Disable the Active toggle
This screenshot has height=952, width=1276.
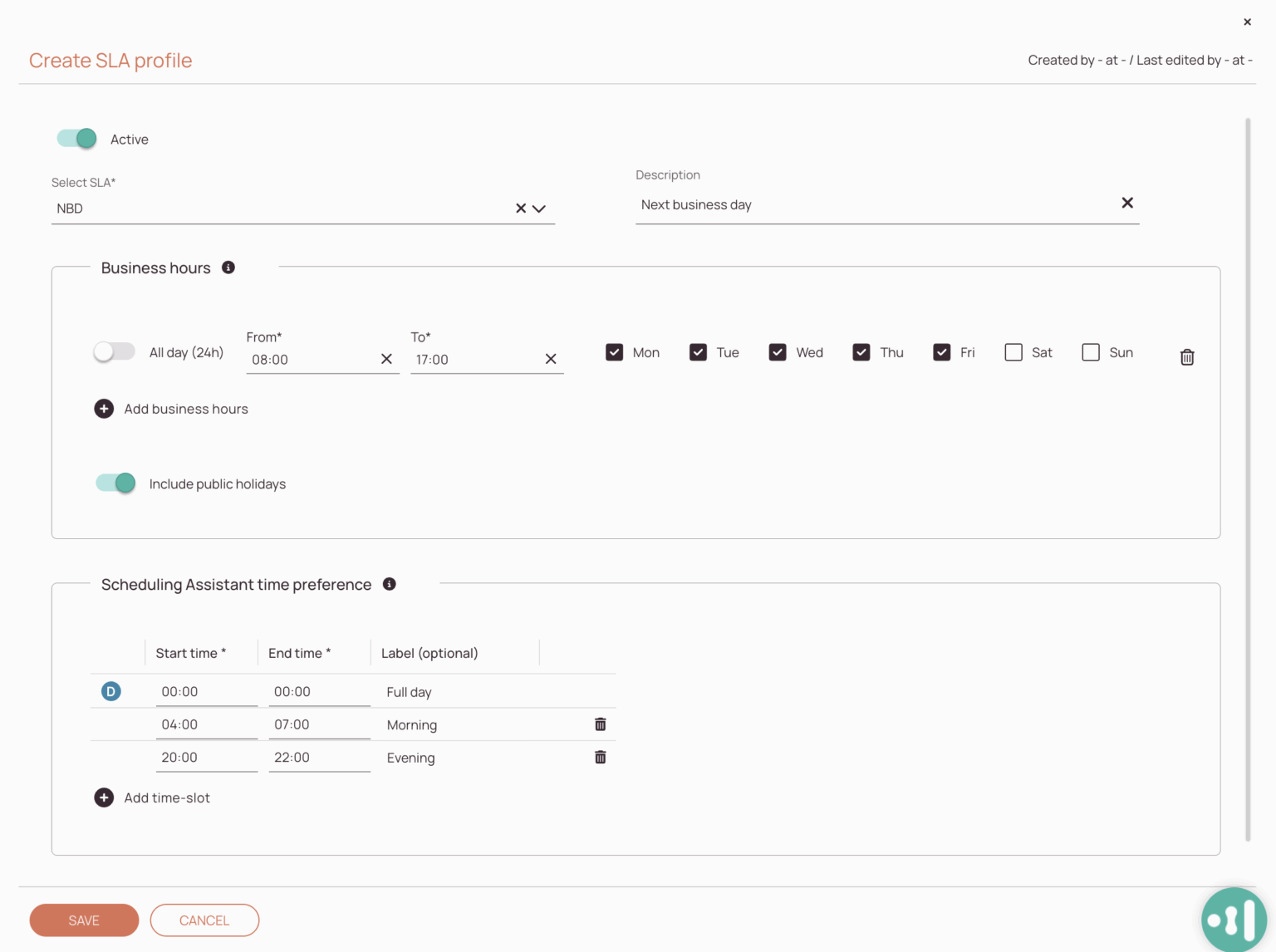[76, 139]
